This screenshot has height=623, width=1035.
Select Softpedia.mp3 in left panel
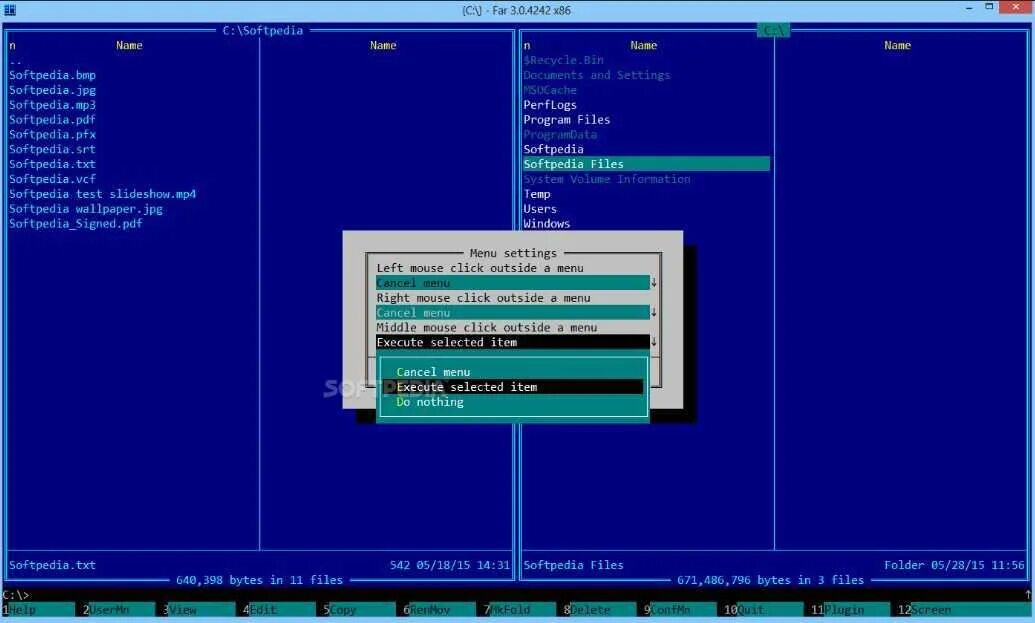(x=52, y=105)
